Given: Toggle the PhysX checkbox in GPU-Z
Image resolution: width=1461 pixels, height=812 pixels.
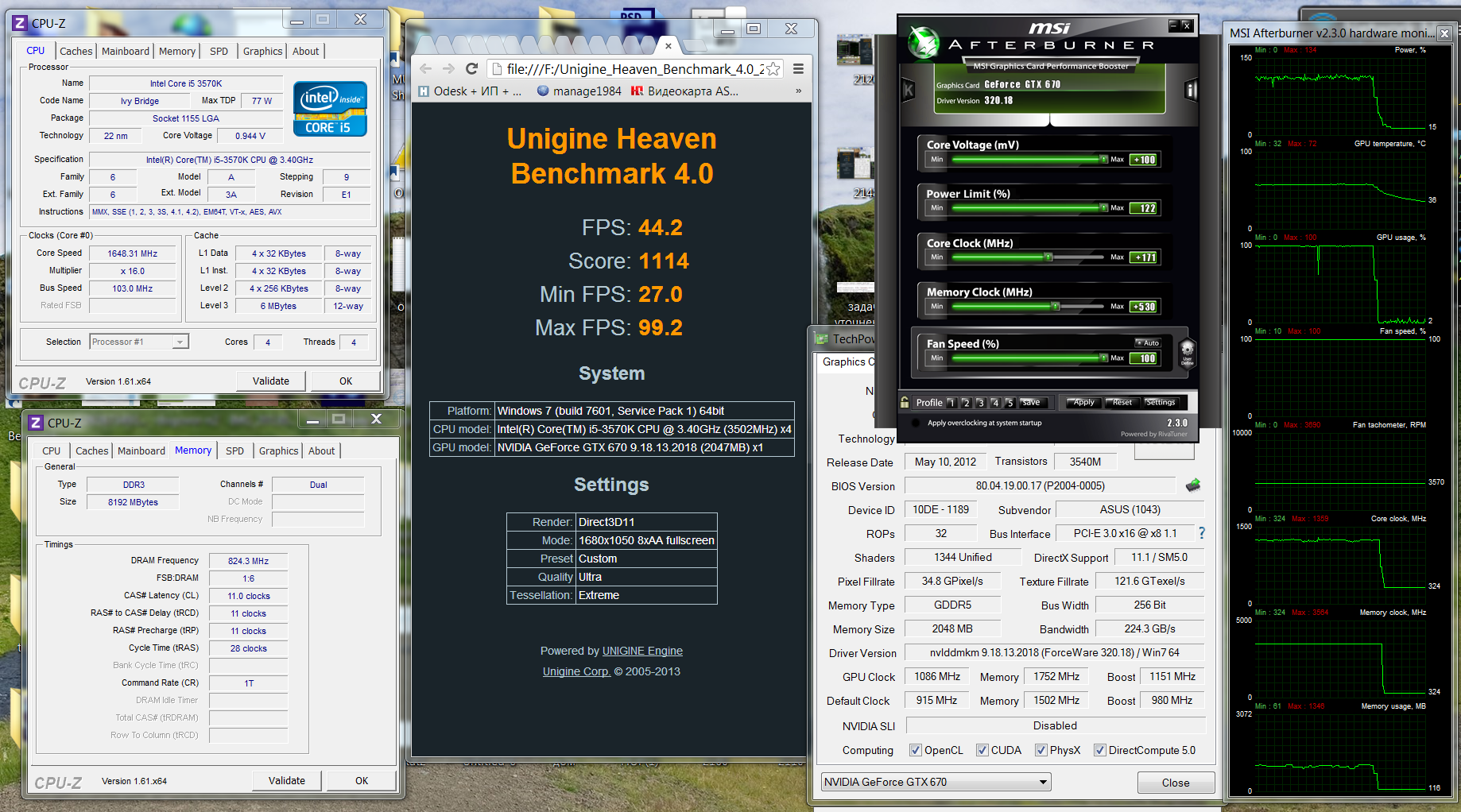Looking at the screenshot, I should [1041, 750].
